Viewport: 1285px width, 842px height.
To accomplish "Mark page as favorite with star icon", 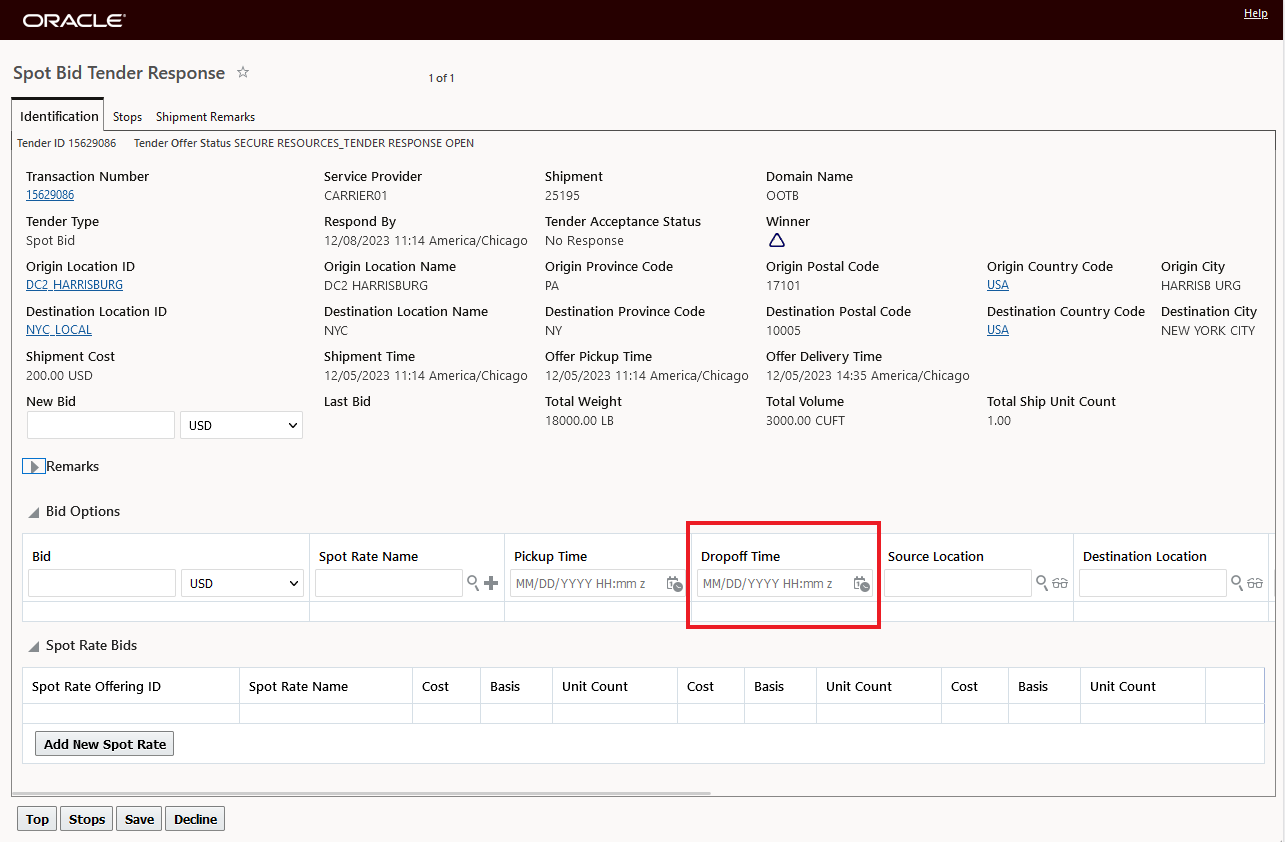I will click(x=243, y=72).
